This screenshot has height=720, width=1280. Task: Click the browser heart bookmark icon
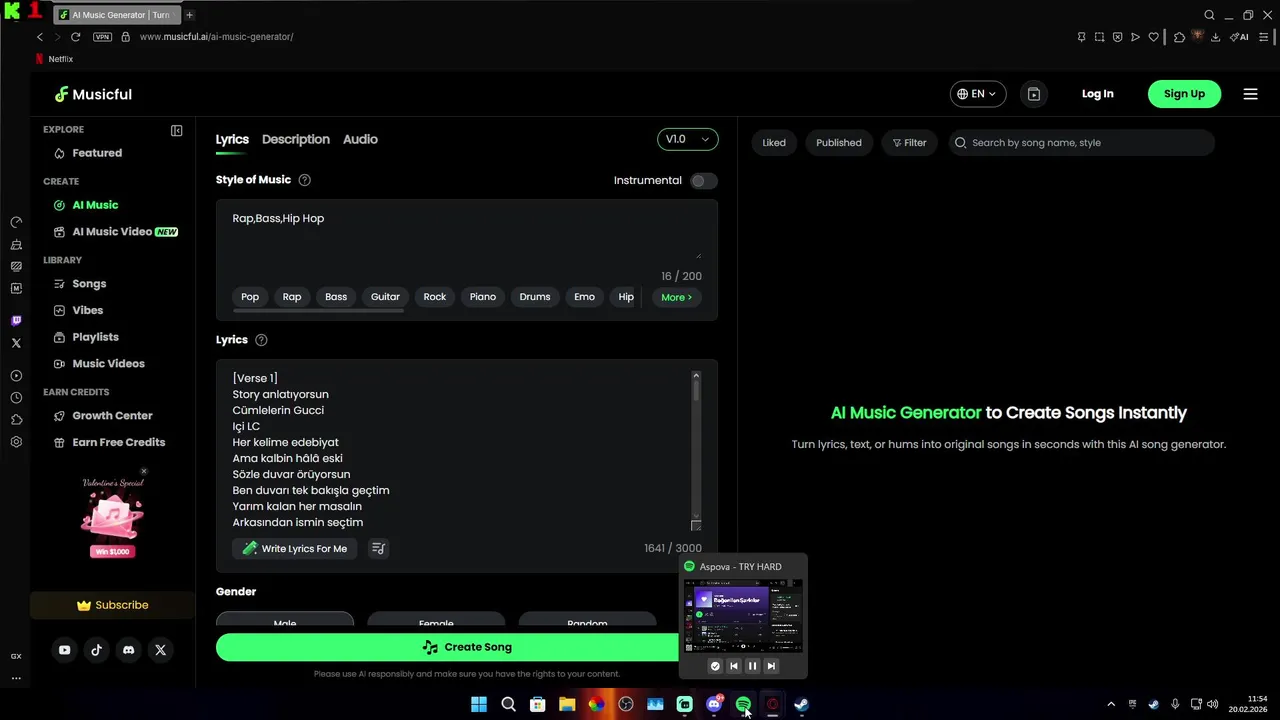point(1153,37)
